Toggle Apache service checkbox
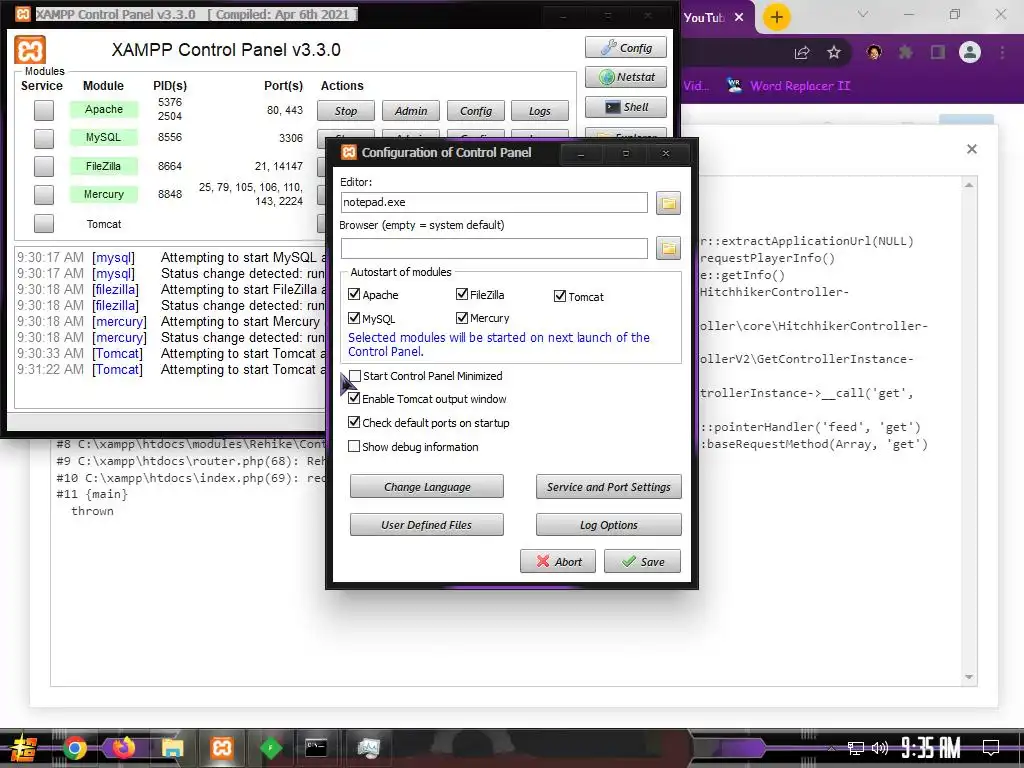Screen dimensions: 1024x768 pos(44,110)
